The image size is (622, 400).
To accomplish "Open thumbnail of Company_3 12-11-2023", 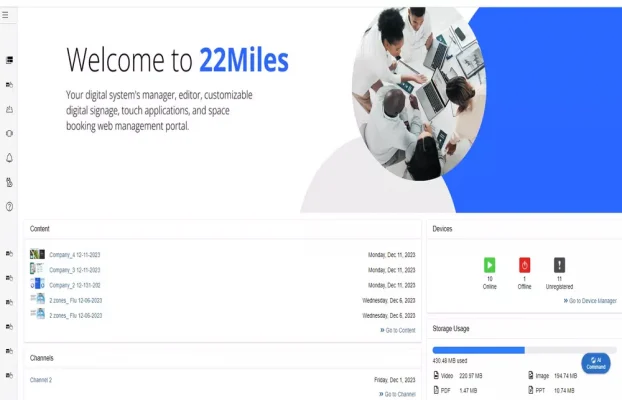I will tap(37, 269).
